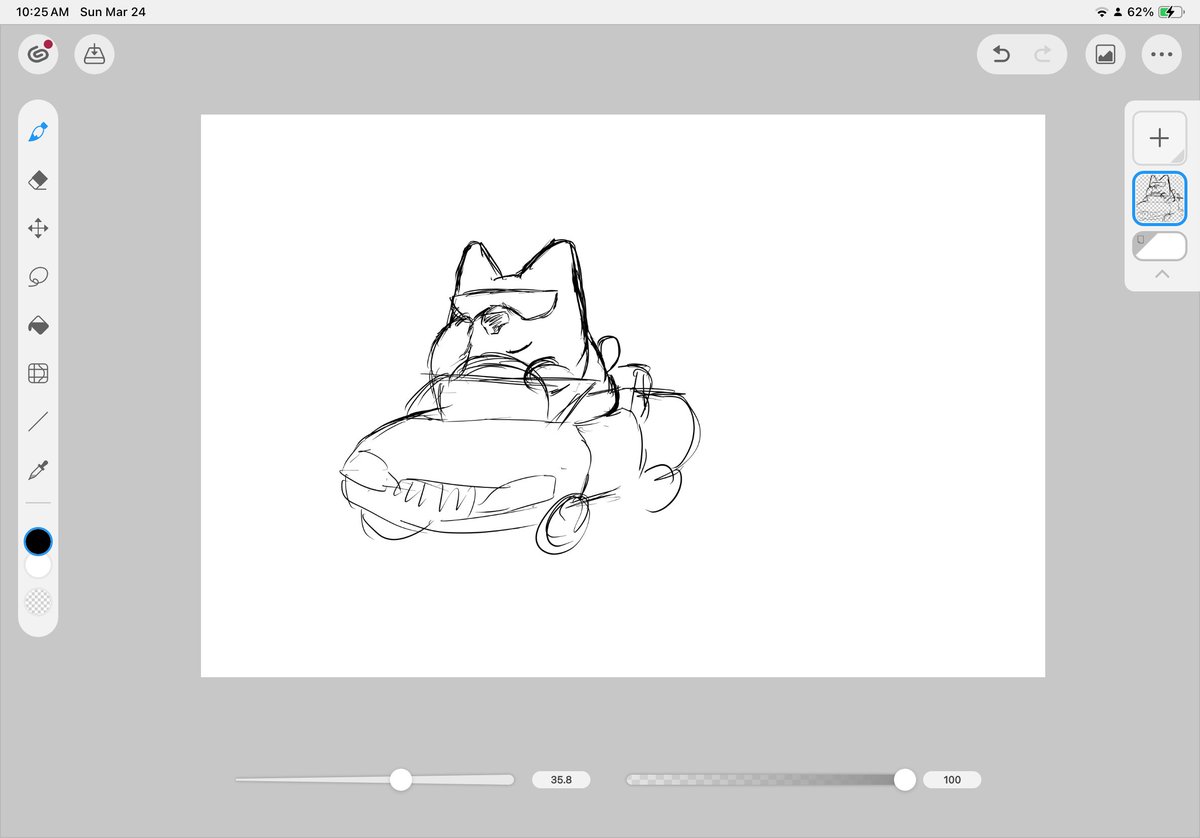Viewport: 1200px width, 838px height.
Task: Check the battery indicator in status bar
Action: [1172, 12]
